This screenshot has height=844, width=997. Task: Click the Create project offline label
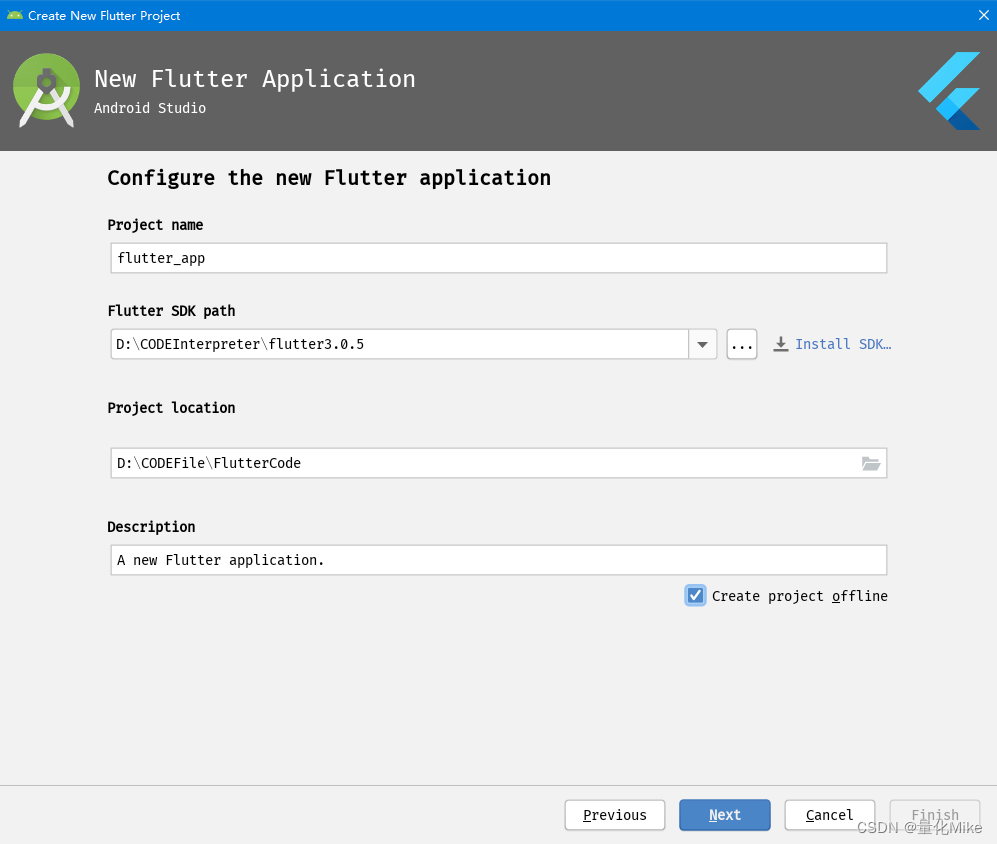tap(799, 596)
